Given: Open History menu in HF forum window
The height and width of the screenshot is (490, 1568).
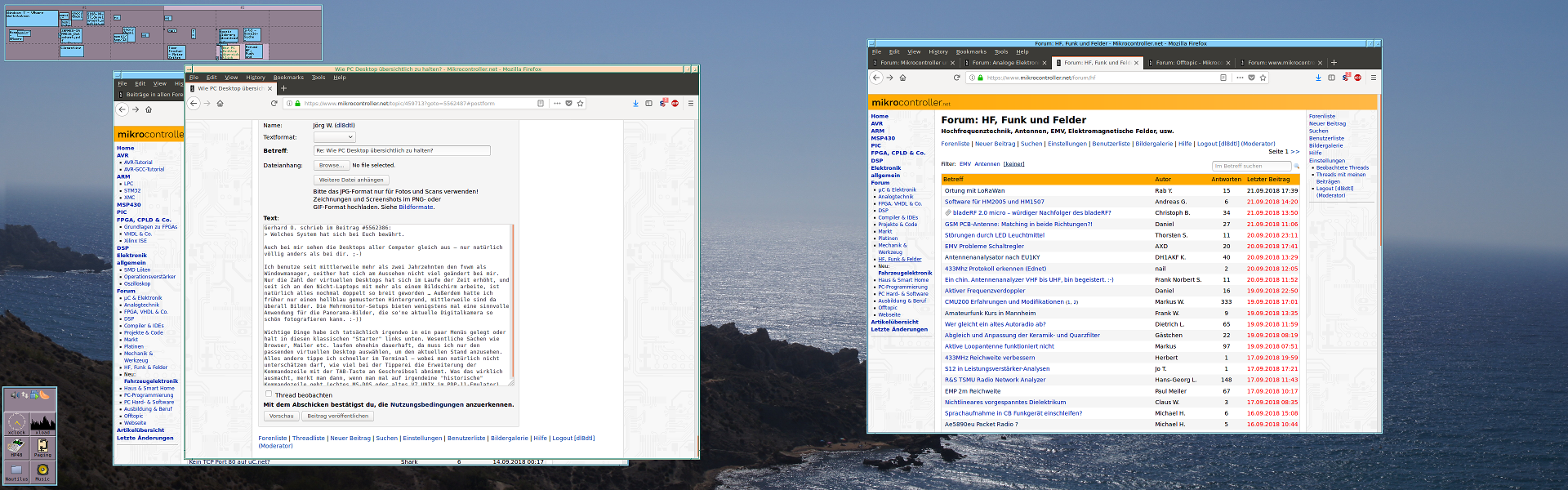Looking at the screenshot, I should pyautogui.click(x=938, y=51).
